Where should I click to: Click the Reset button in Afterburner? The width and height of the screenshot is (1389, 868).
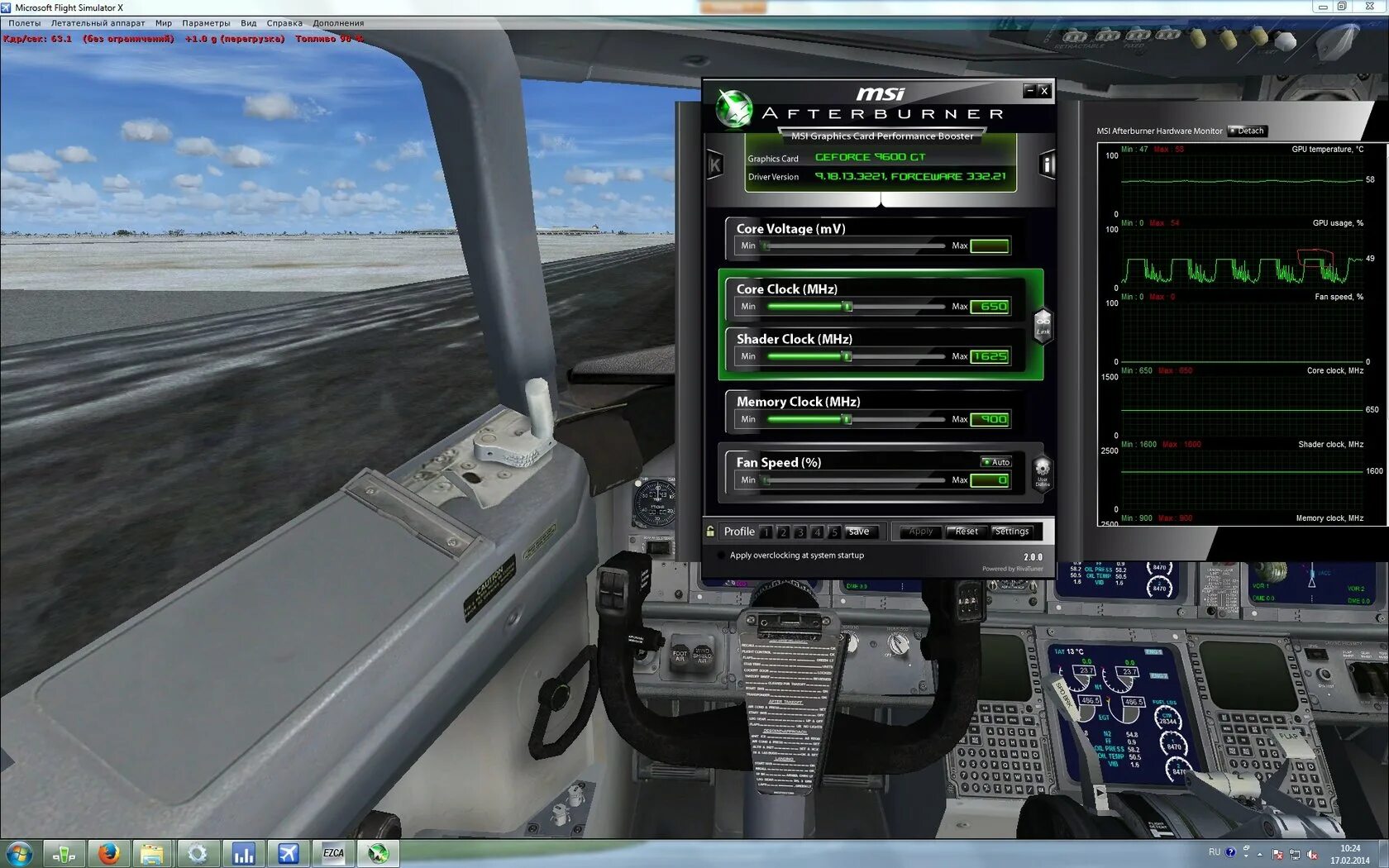(x=967, y=532)
